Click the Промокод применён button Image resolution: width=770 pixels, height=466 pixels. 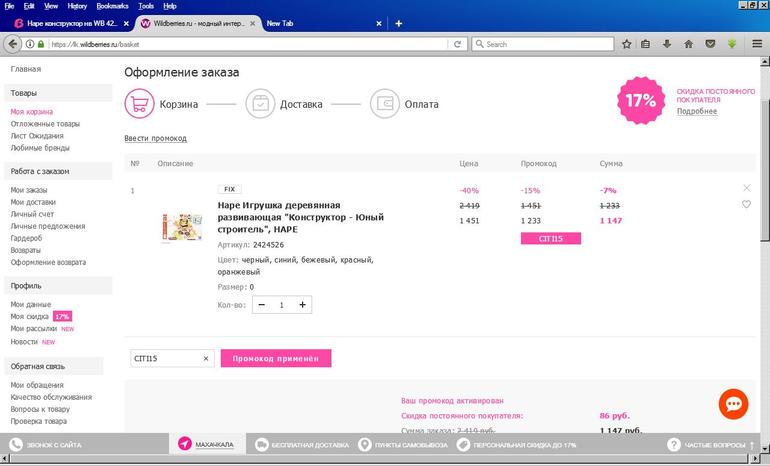pyautogui.click(x=275, y=358)
